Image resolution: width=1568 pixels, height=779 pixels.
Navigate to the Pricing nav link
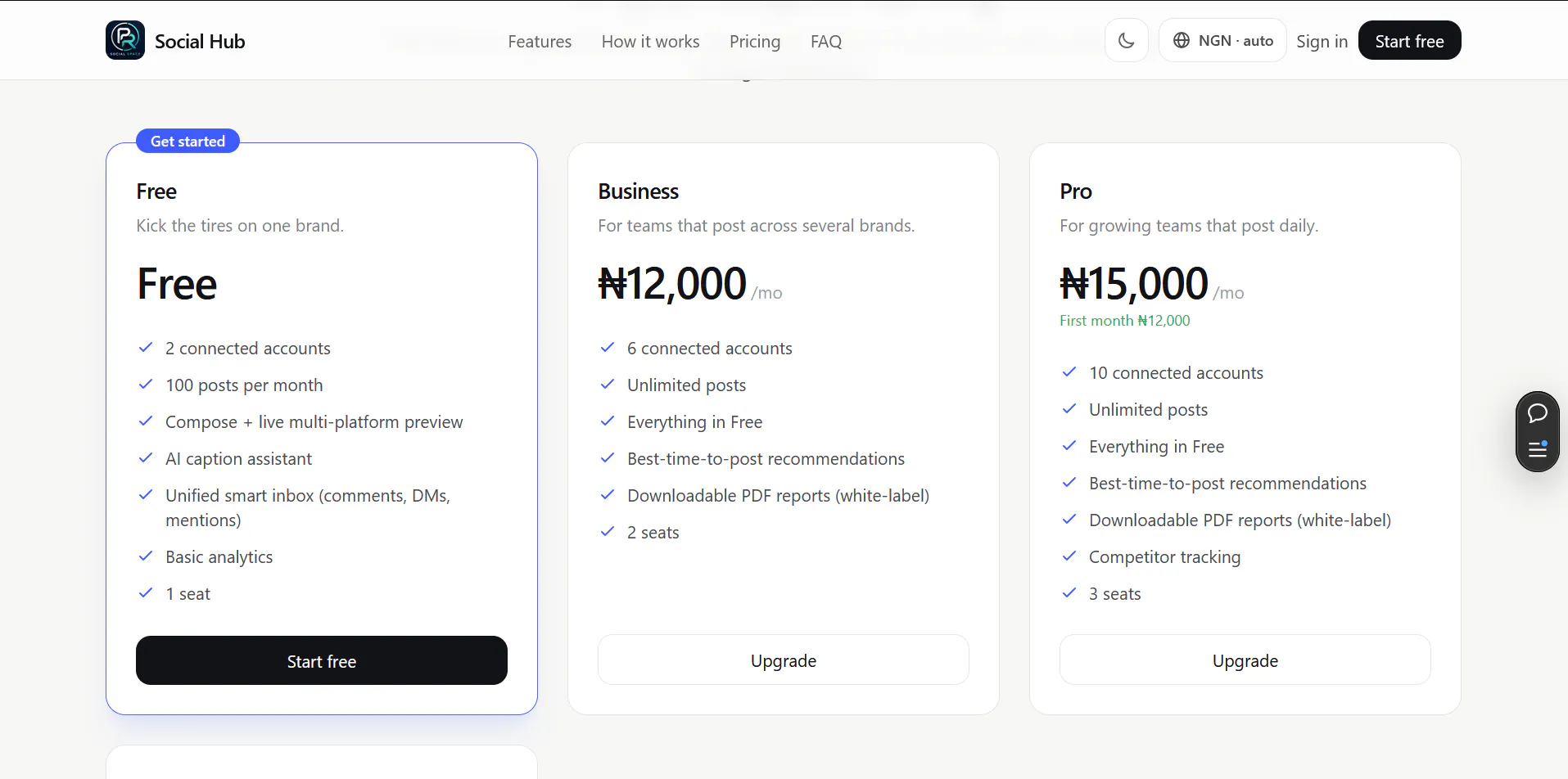pyautogui.click(x=755, y=42)
